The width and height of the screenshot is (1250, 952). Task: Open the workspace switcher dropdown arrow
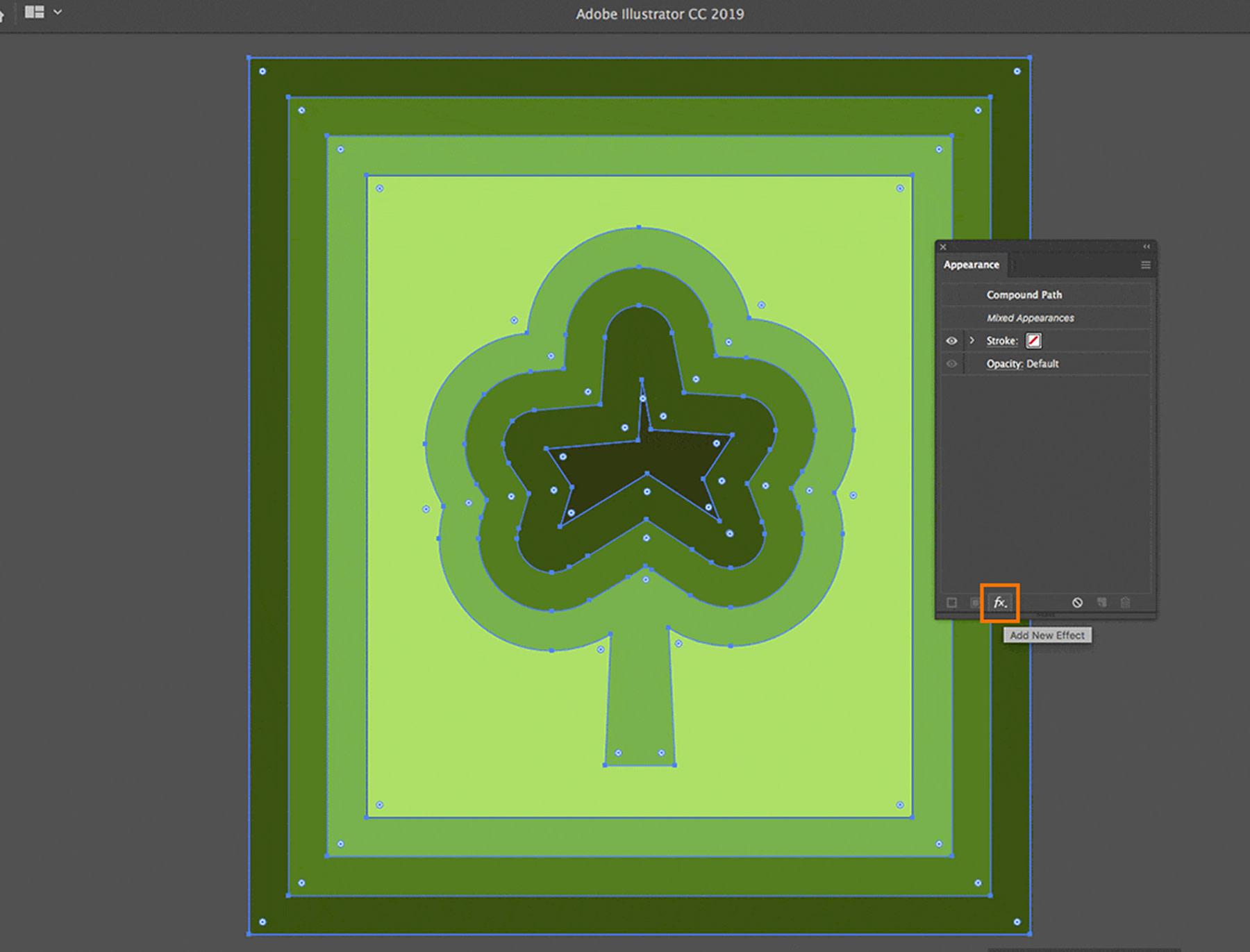tap(58, 12)
